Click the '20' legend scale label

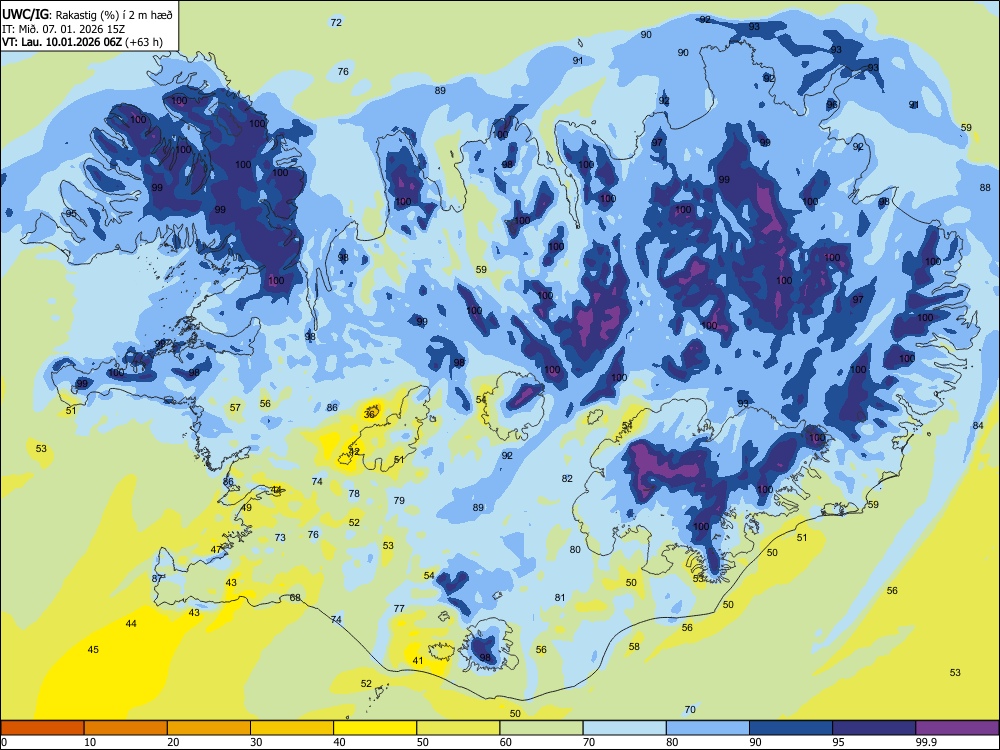(173, 742)
